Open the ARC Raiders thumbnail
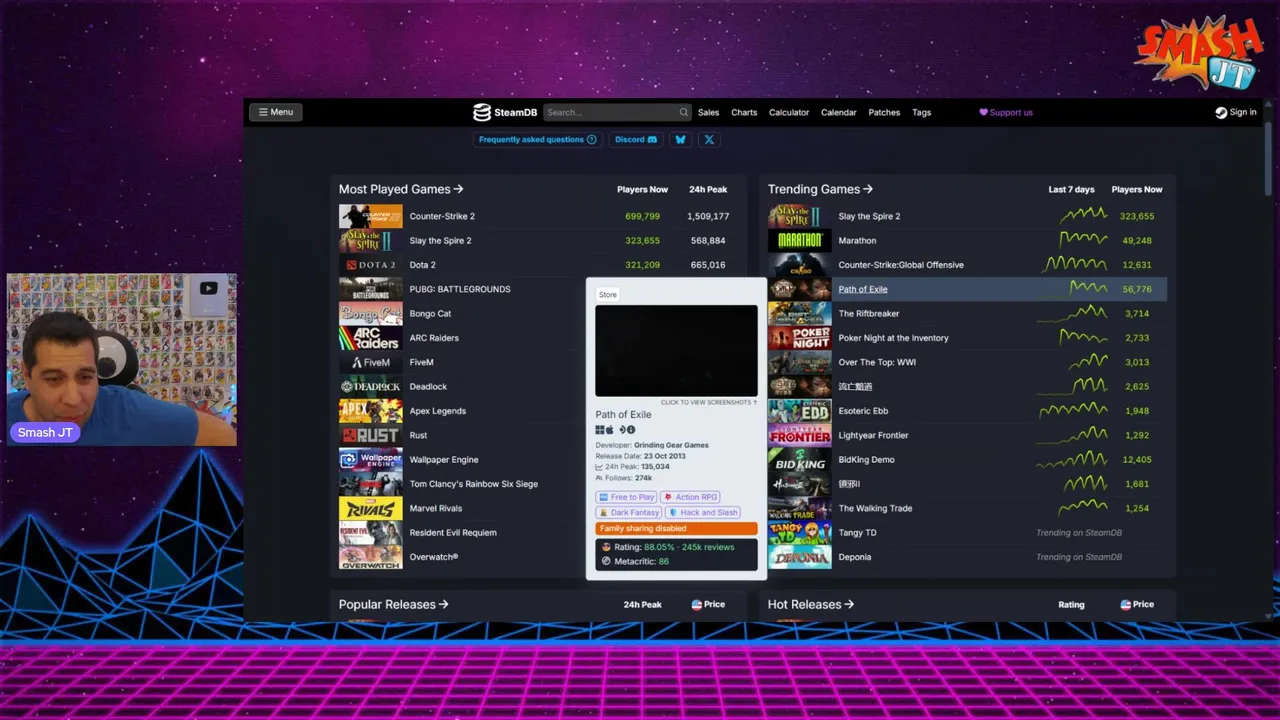Screen dimensions: 1280x720 pyautogui.click(x=370, y=338)
